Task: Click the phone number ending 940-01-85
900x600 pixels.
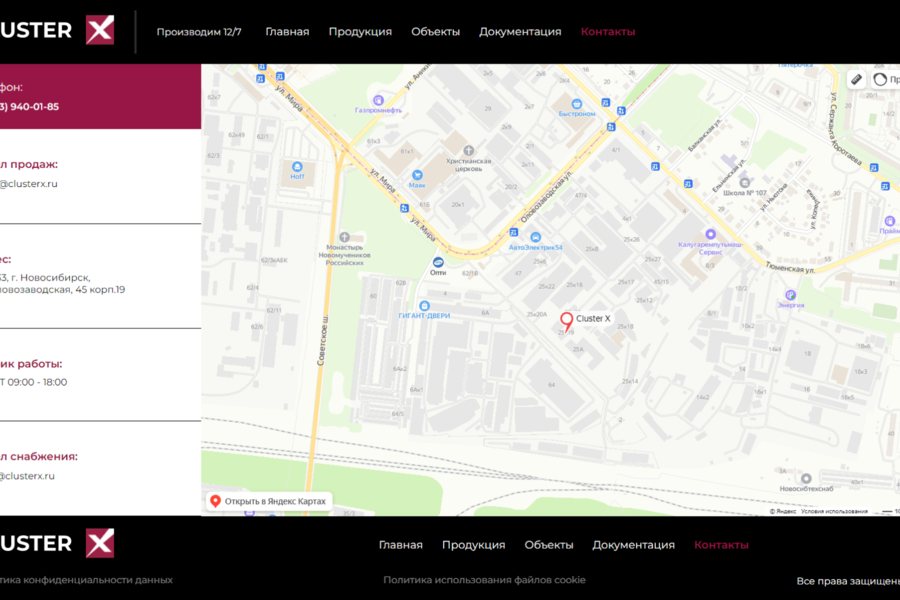Action: (29, 107)
